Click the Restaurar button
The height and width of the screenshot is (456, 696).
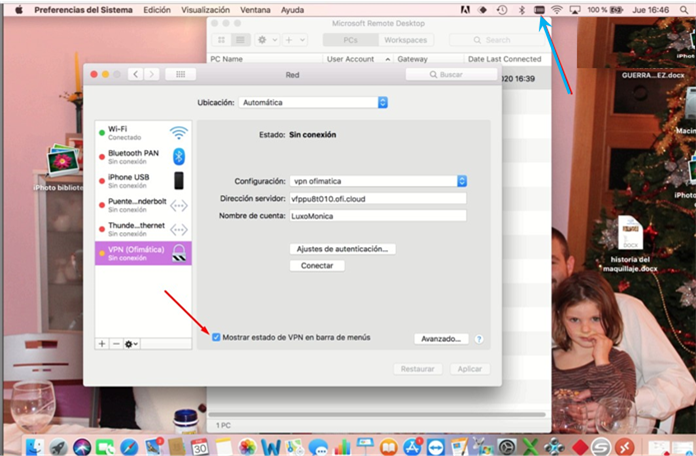[417, 369]
